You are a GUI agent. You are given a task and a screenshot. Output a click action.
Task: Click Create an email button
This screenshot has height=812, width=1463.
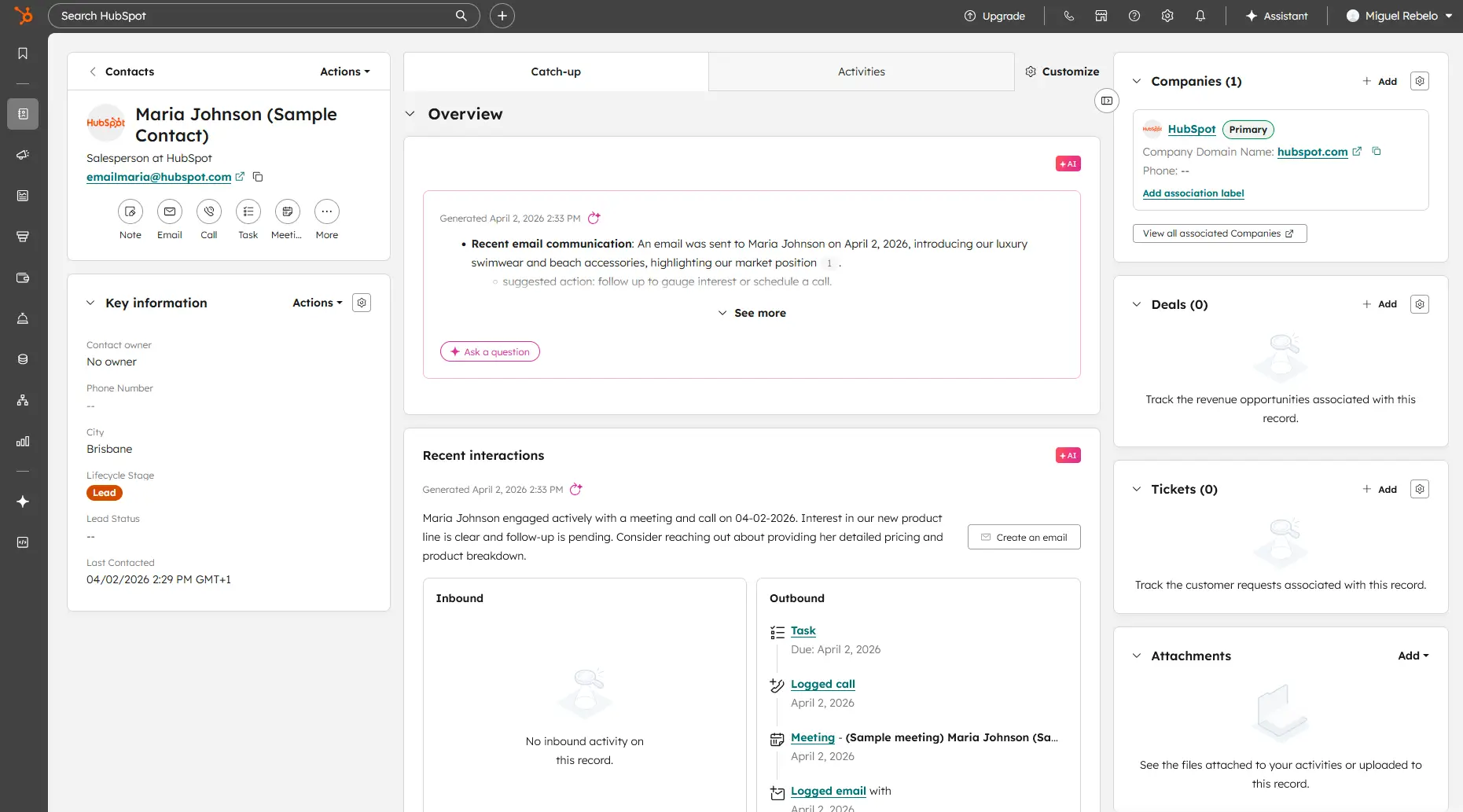[x=1024, y=537]
